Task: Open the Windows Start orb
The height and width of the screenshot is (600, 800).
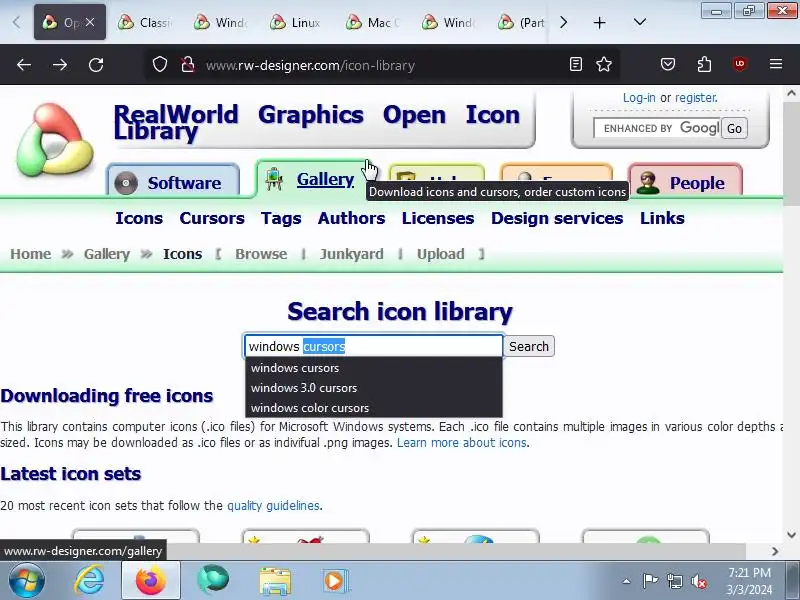Action: (x=26, y=580)
